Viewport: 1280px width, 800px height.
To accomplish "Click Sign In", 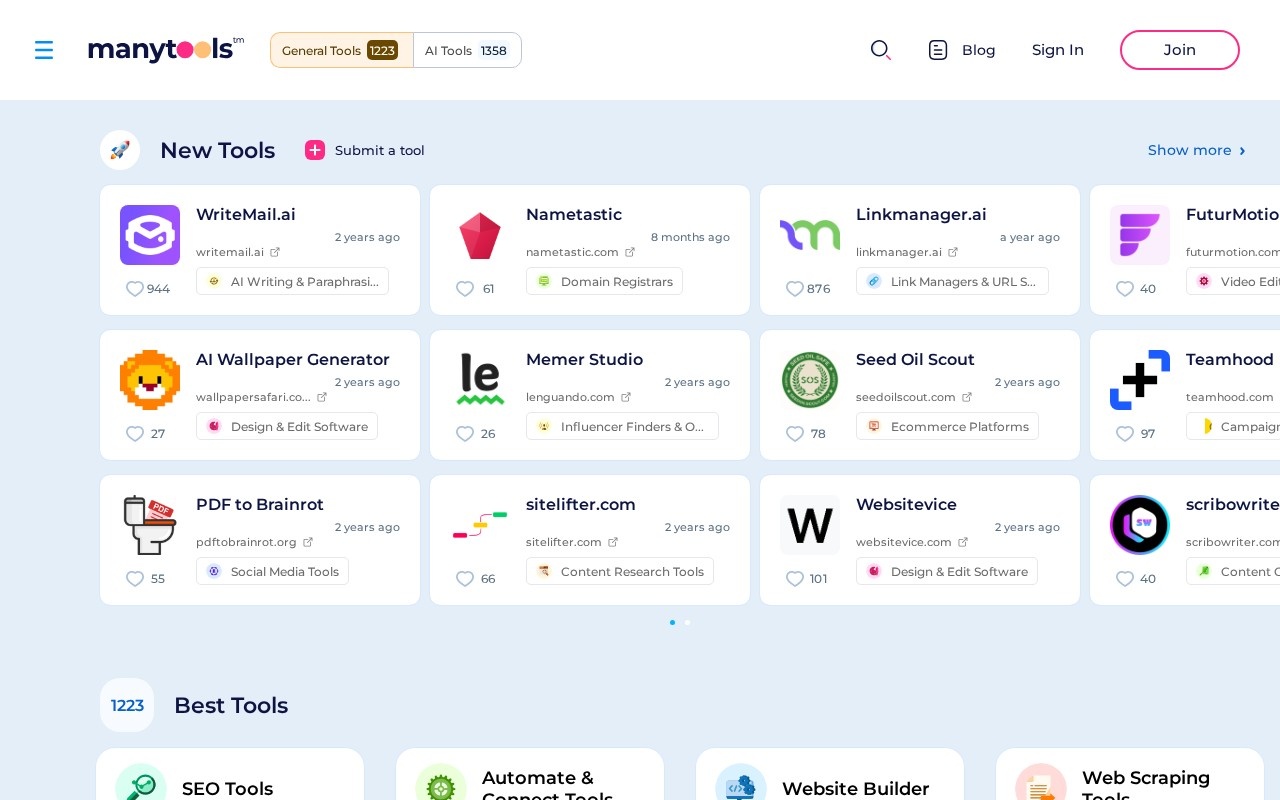I will [x=1058, y=50].
